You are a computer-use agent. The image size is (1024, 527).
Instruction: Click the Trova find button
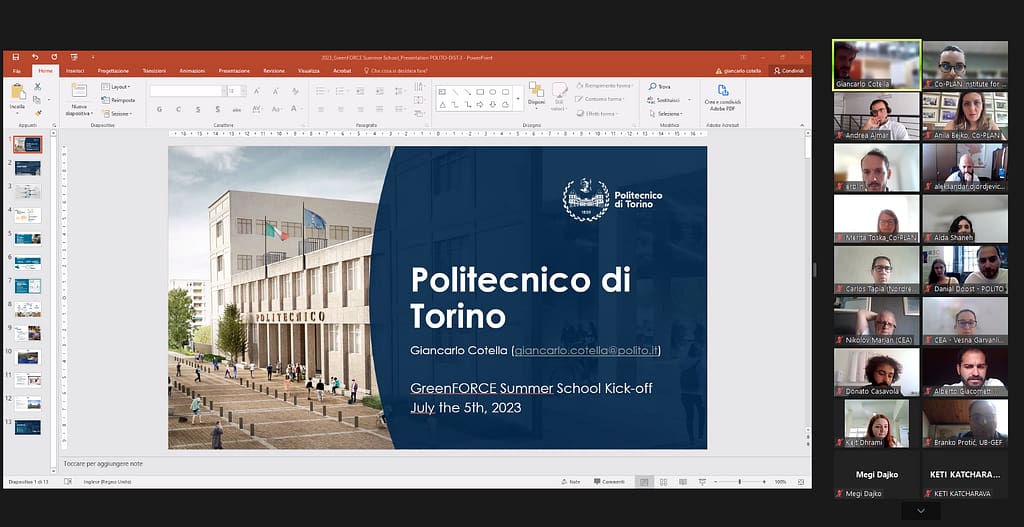pyautogui.click(x=660, y=86)
